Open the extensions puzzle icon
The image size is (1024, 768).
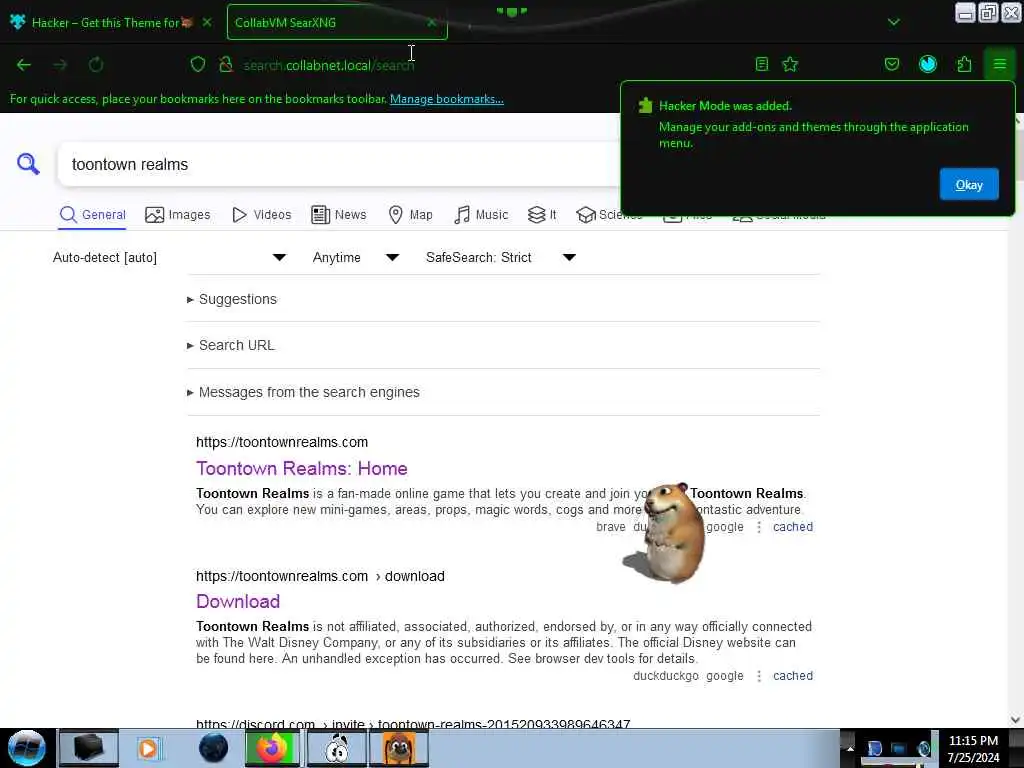pos(964,64)
